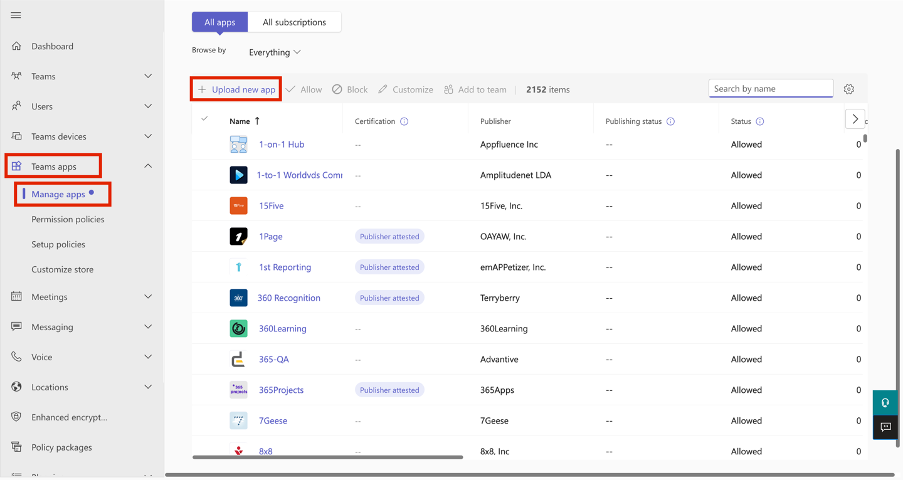Open the feedback chat button
904x481 pixels.
885,427
